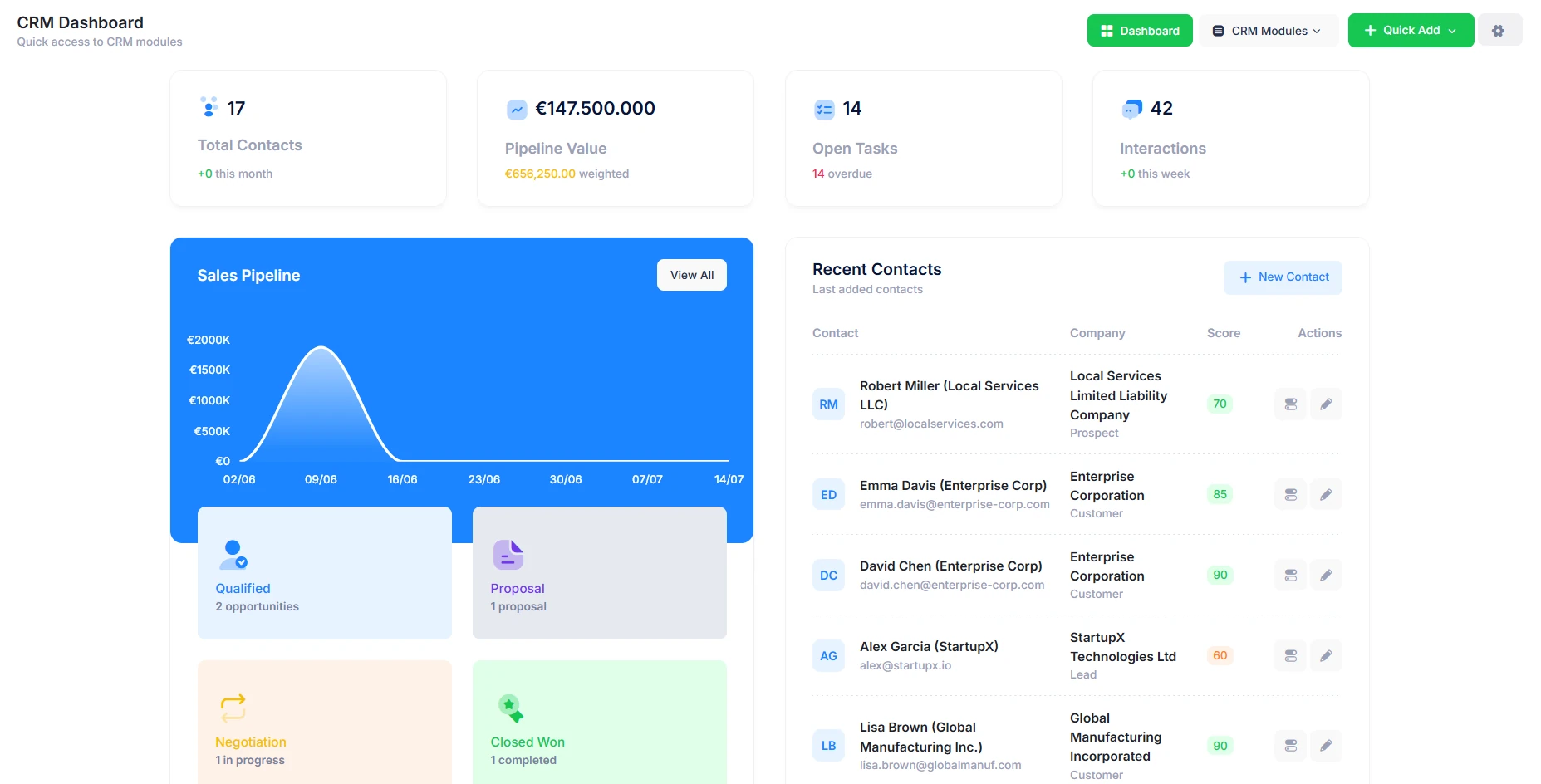Click View All in Sales Pipeline
Screen dimensions: 1541x784
tap(692, 275)
